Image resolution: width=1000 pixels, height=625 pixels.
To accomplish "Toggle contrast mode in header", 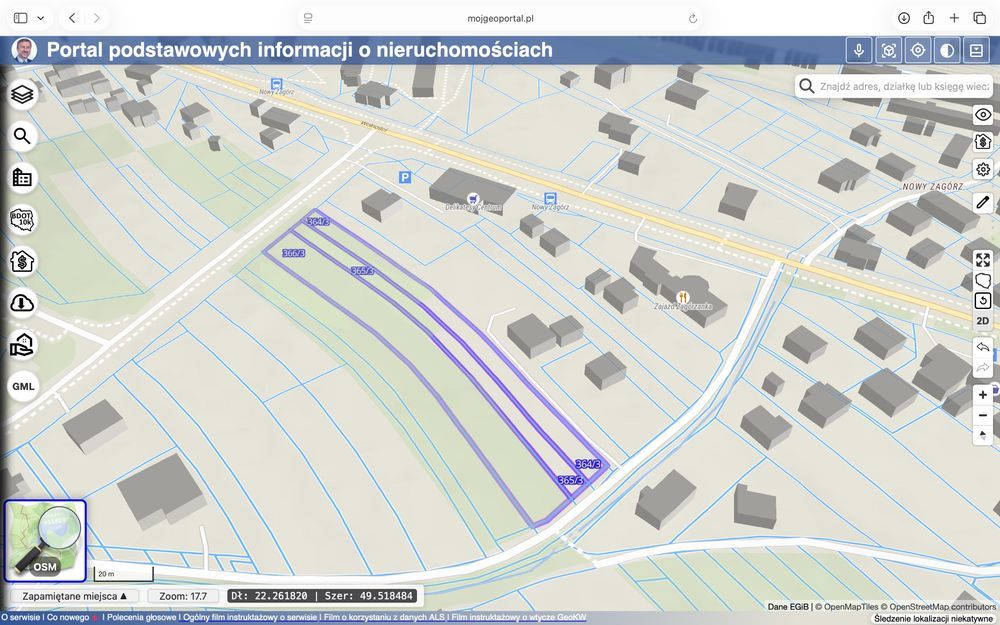I will pos(947,50).
